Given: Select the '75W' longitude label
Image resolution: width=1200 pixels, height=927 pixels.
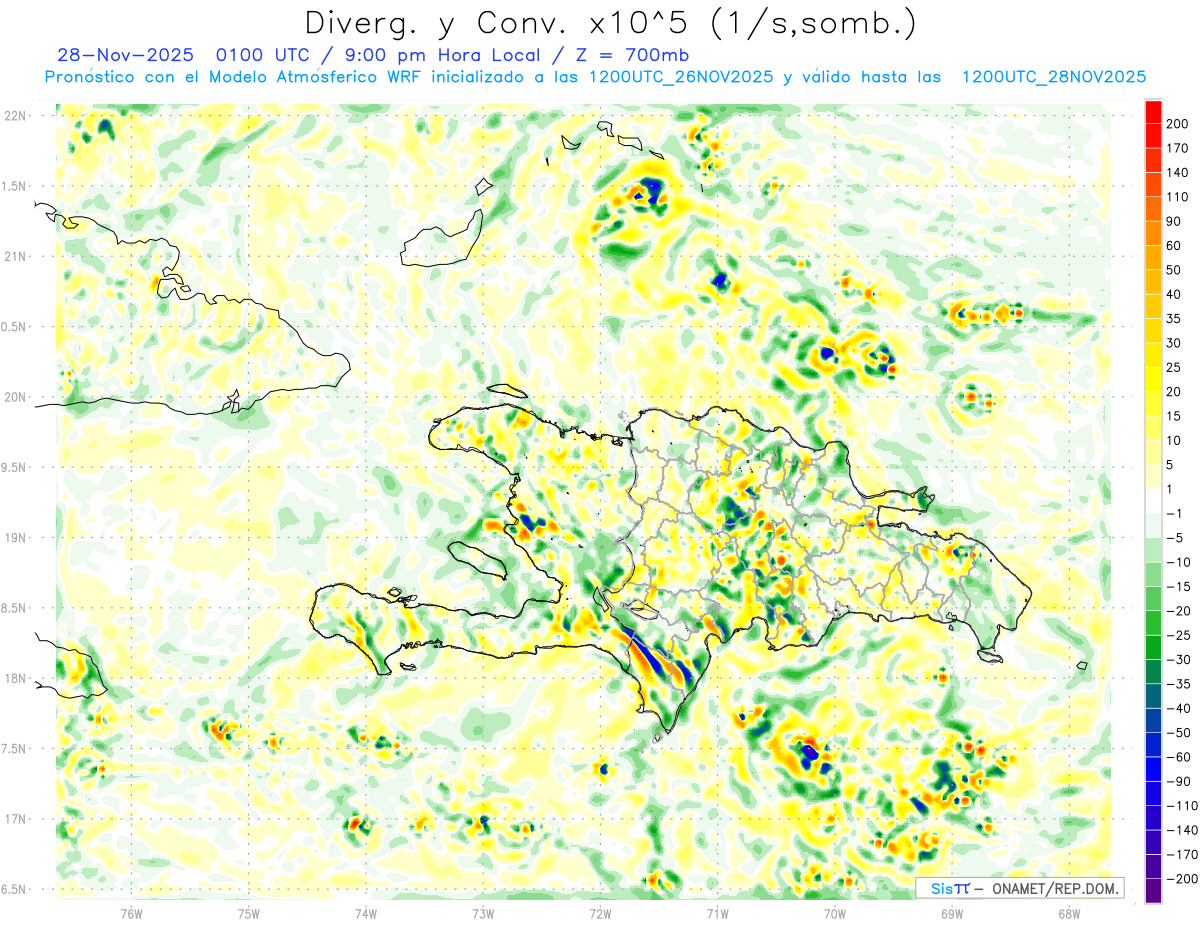Looking at the screenshot, I should point(249,914).
